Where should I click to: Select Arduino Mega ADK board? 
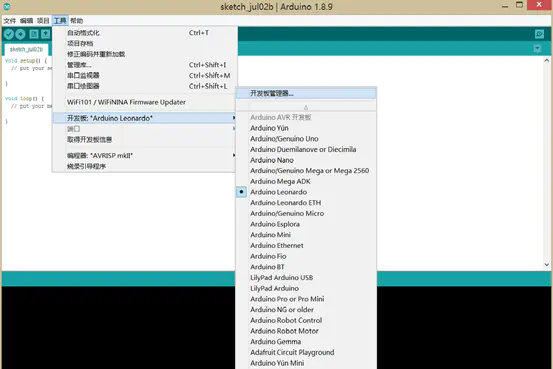pyautogui.click(x=306, y=181)
